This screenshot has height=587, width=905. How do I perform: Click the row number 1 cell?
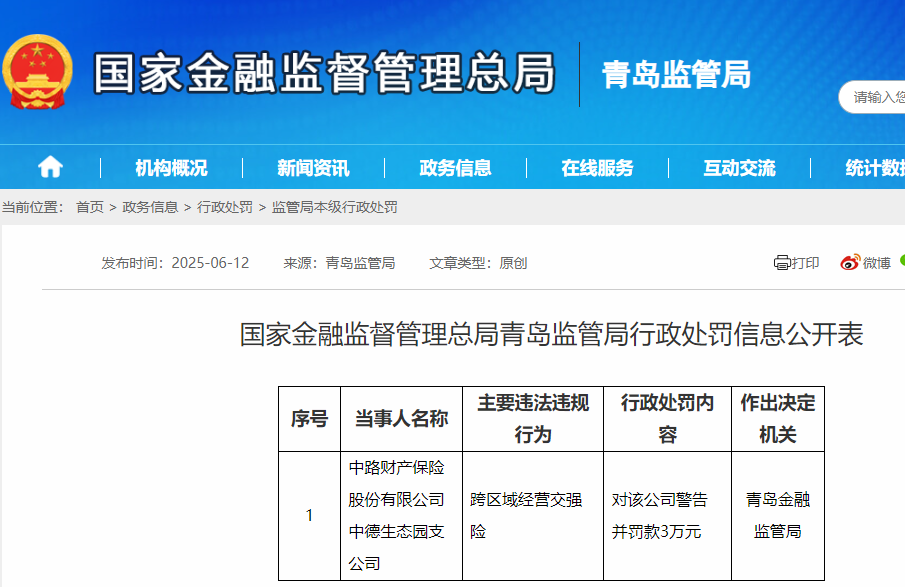coord(309,515)
